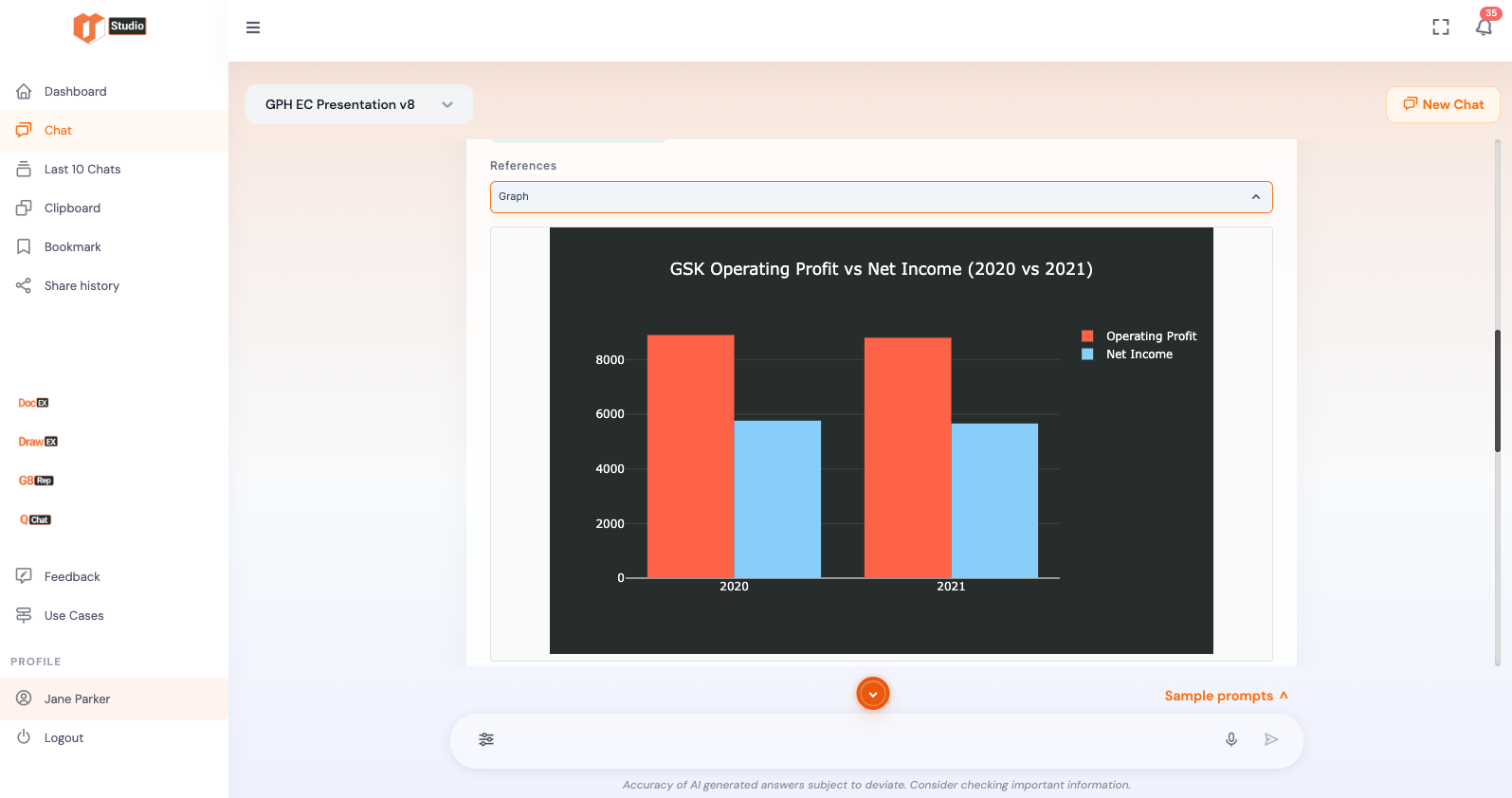Viewport: 1512px width, 798px height.
Task: Open Jane Parker profile
Action: 114,698
